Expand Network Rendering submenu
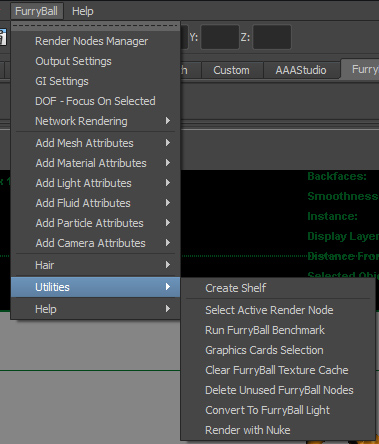 click(x=96, y=121)
